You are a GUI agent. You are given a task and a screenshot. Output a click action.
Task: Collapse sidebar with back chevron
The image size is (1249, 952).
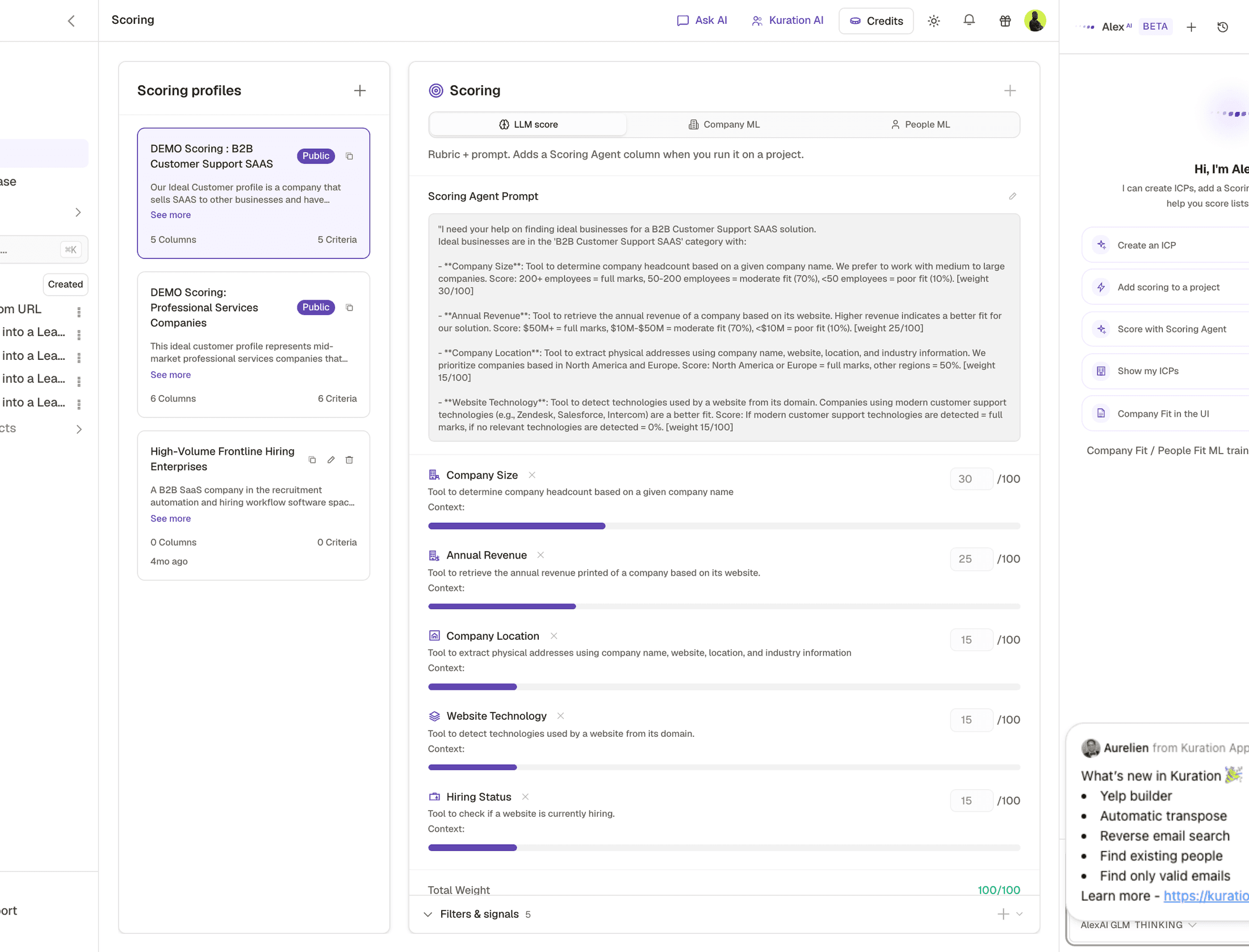click(71, 21)
